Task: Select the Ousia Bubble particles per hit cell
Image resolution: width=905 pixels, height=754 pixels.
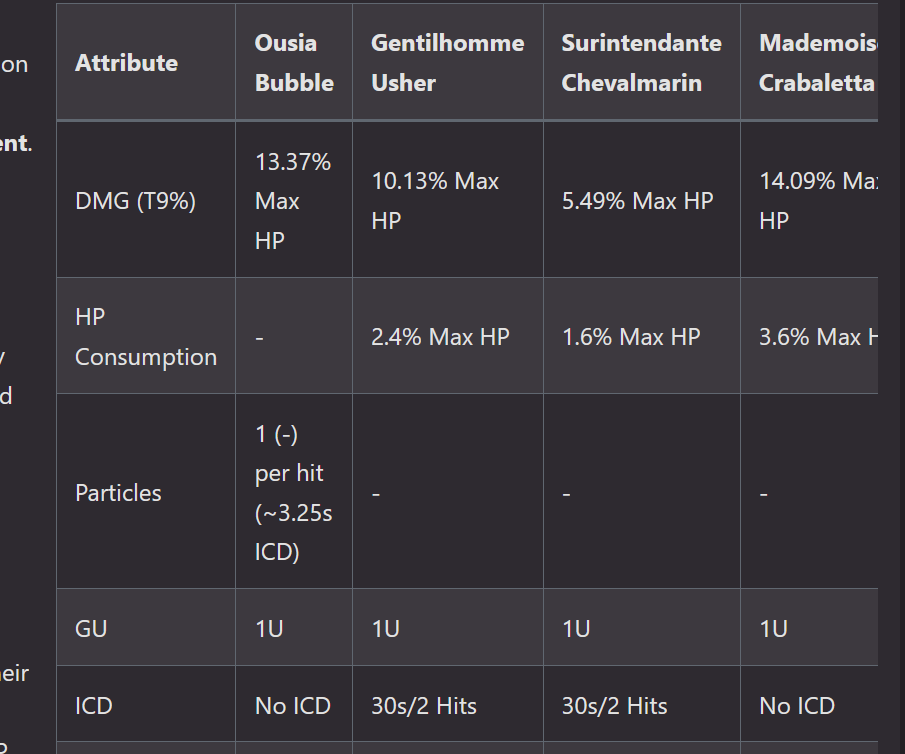Action: (293, 493)
